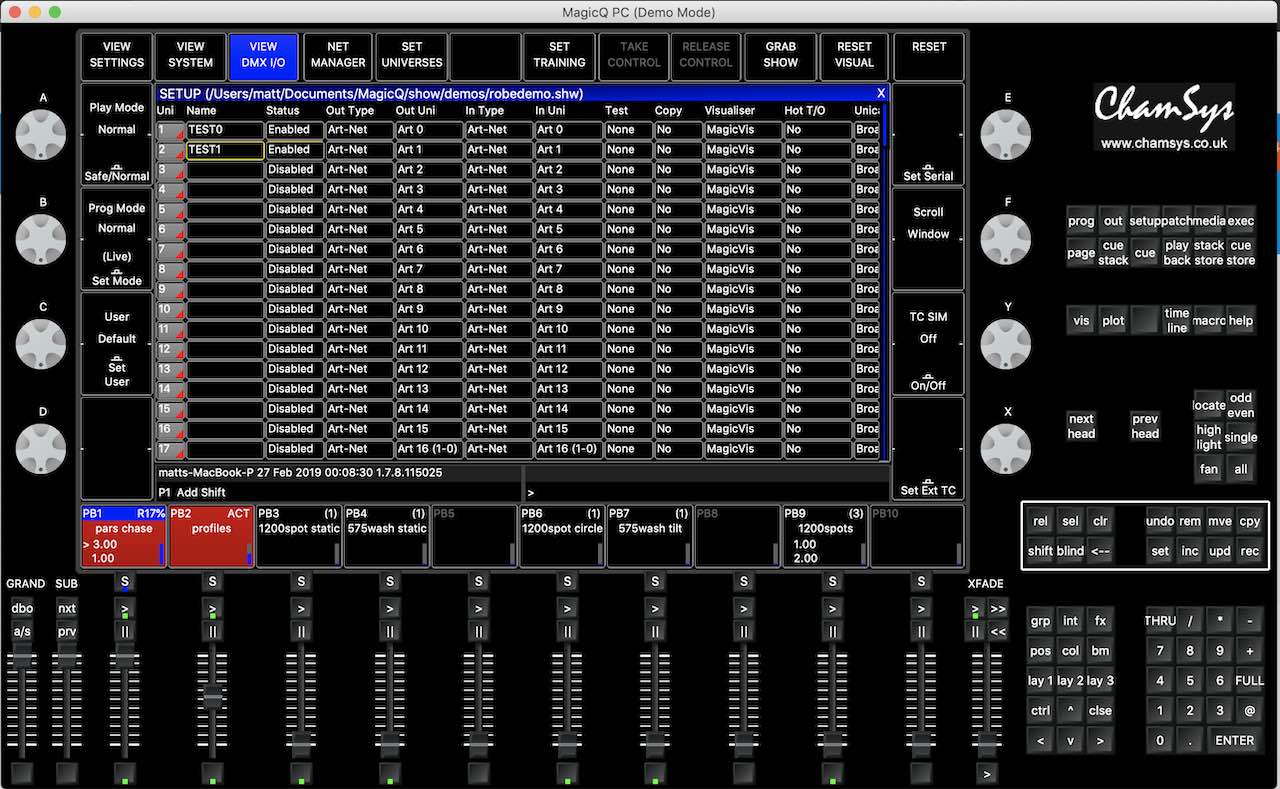
Task: Click the locate key
Action: 1209,405
